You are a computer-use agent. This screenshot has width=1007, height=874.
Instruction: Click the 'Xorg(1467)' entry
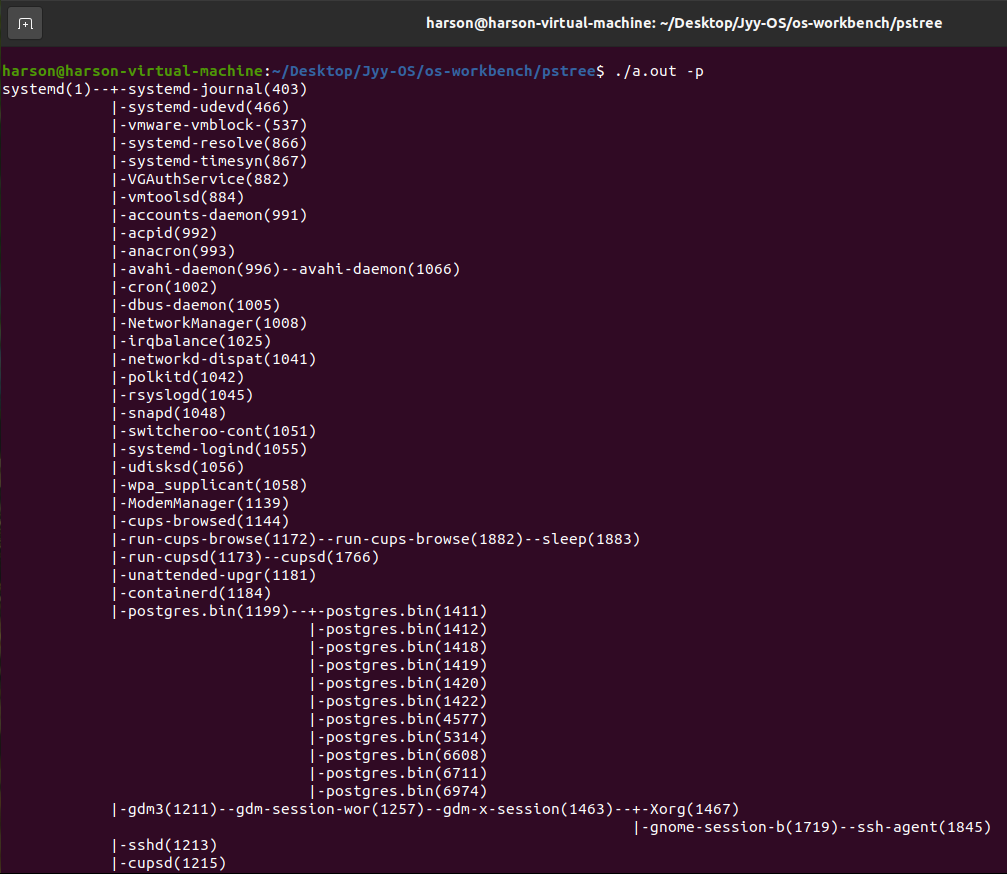pos(694,808)
